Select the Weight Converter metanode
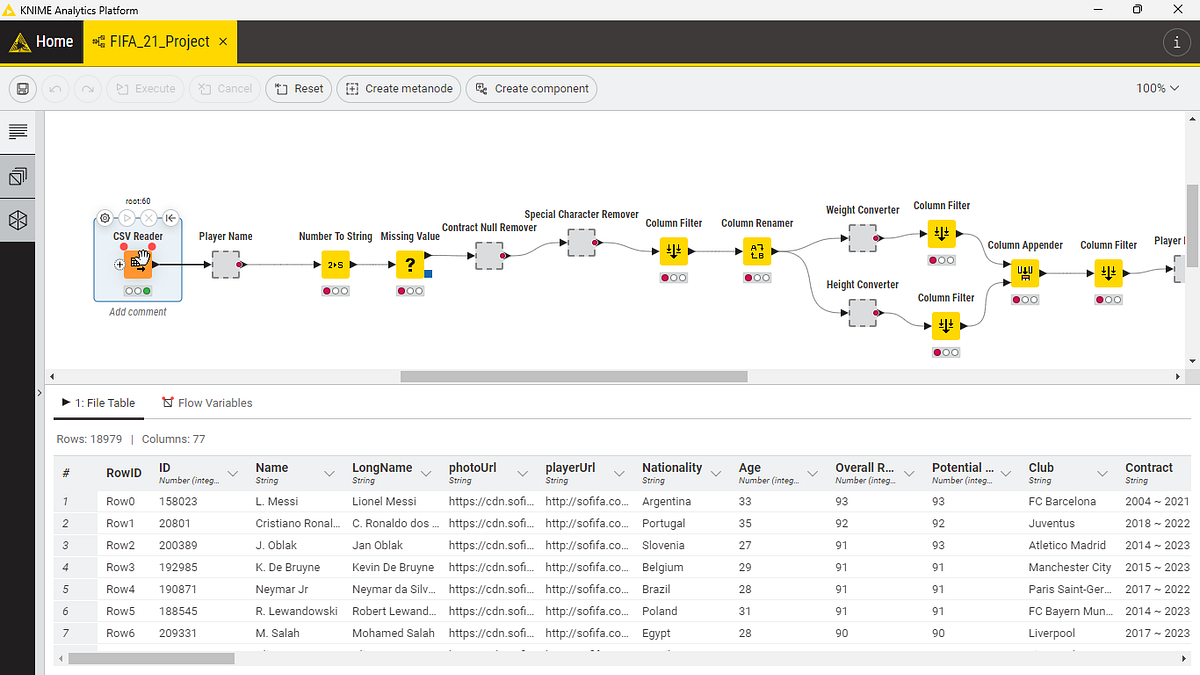The width and height of the screenshot is (1200, 675). 862,237
